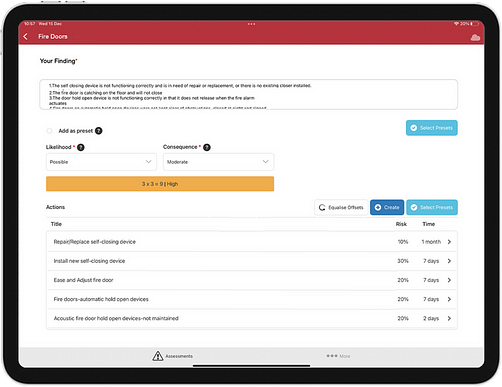Tap the Assessments warning triangle icon

[x=158, y=356]
